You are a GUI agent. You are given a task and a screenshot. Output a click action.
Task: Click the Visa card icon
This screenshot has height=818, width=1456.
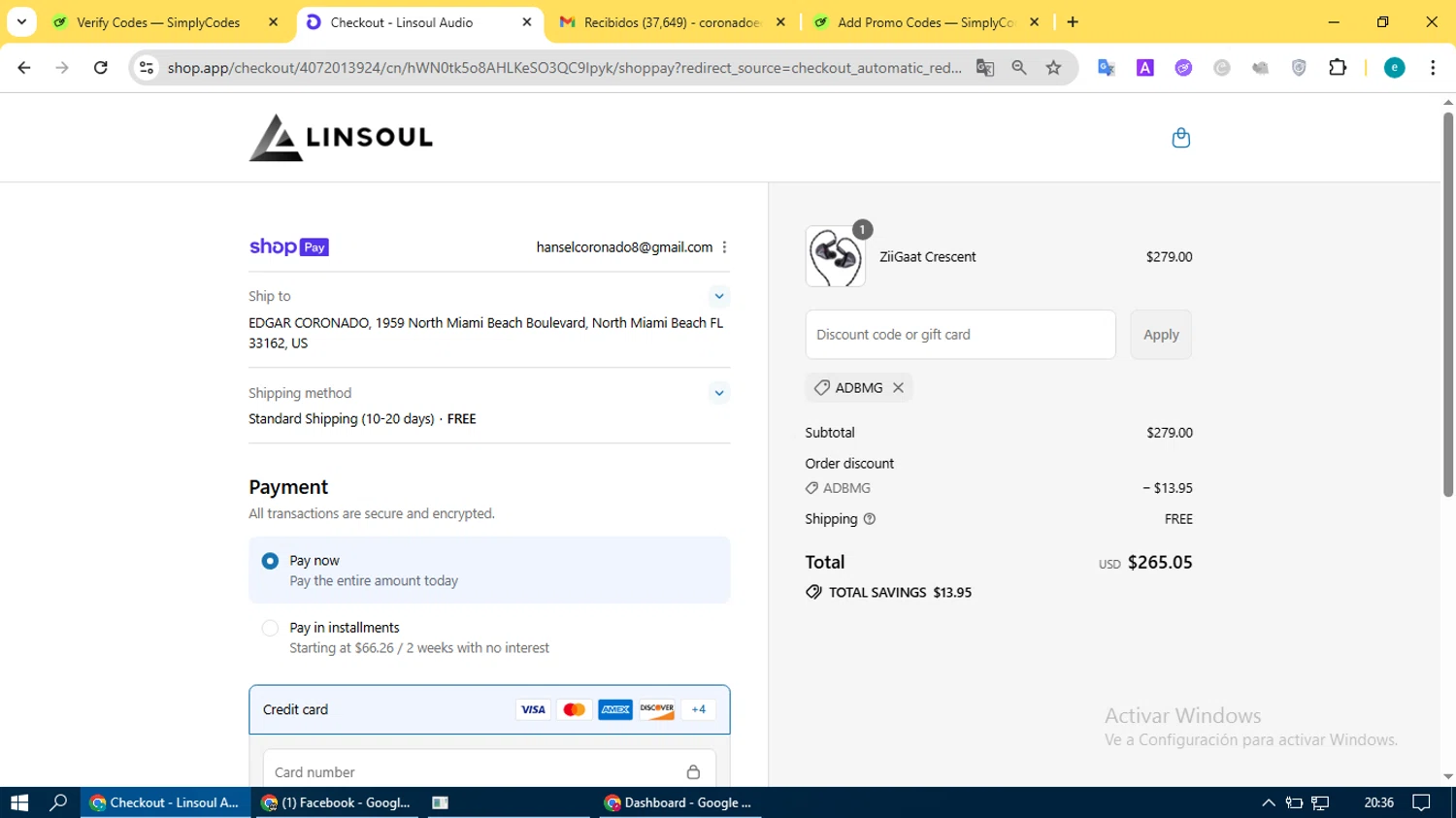click(x=533, y=709)
